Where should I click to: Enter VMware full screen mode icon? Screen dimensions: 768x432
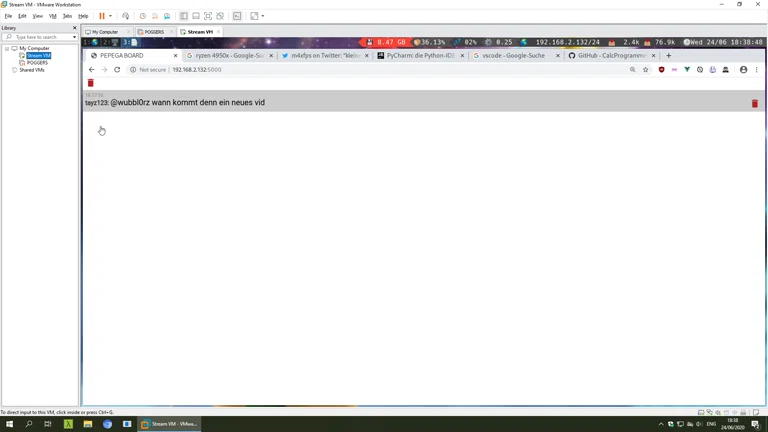click(x=208, y=16)
